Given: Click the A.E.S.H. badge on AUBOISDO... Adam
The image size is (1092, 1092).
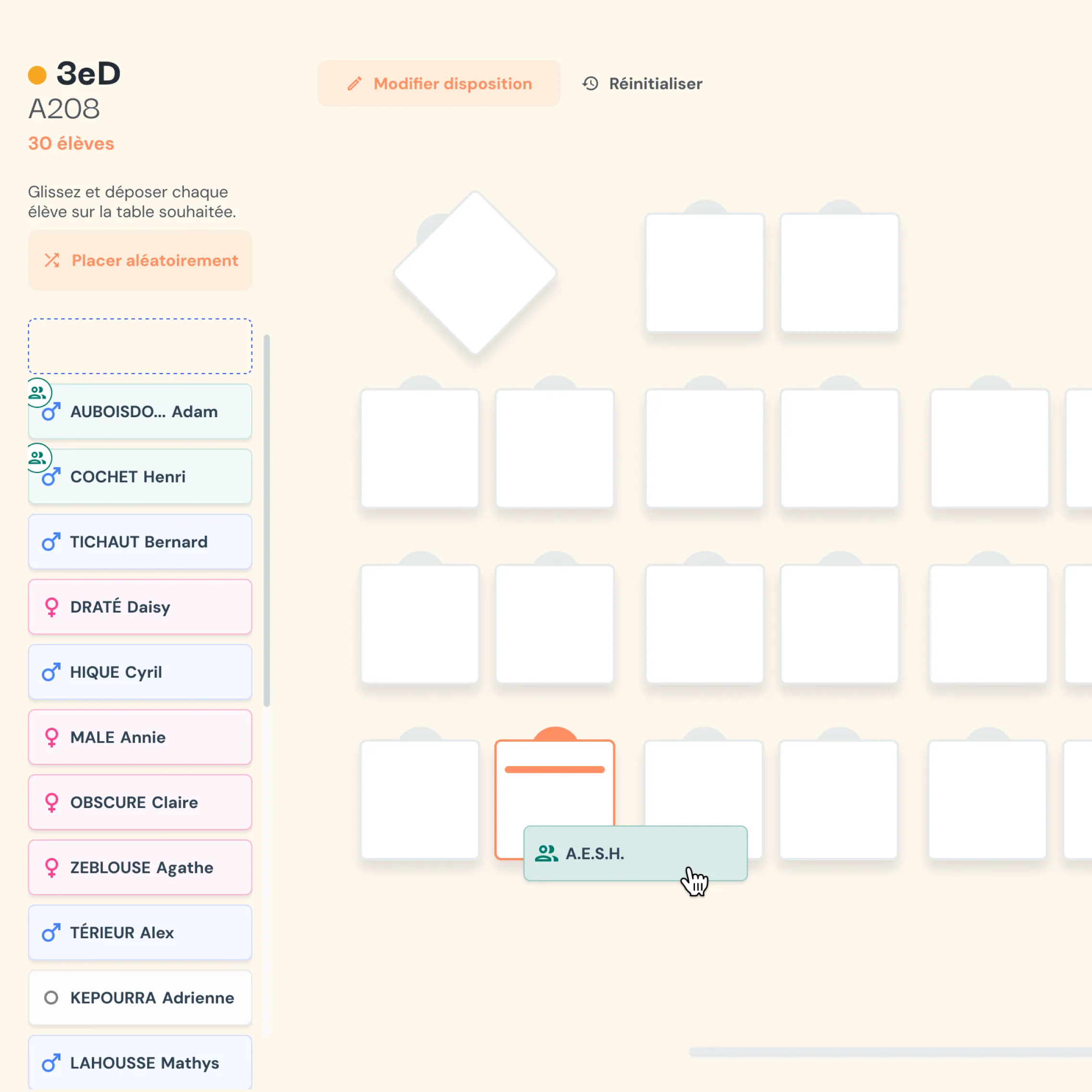Looking at the screenshot, I should pyautogui.click(x=38, y=393).
